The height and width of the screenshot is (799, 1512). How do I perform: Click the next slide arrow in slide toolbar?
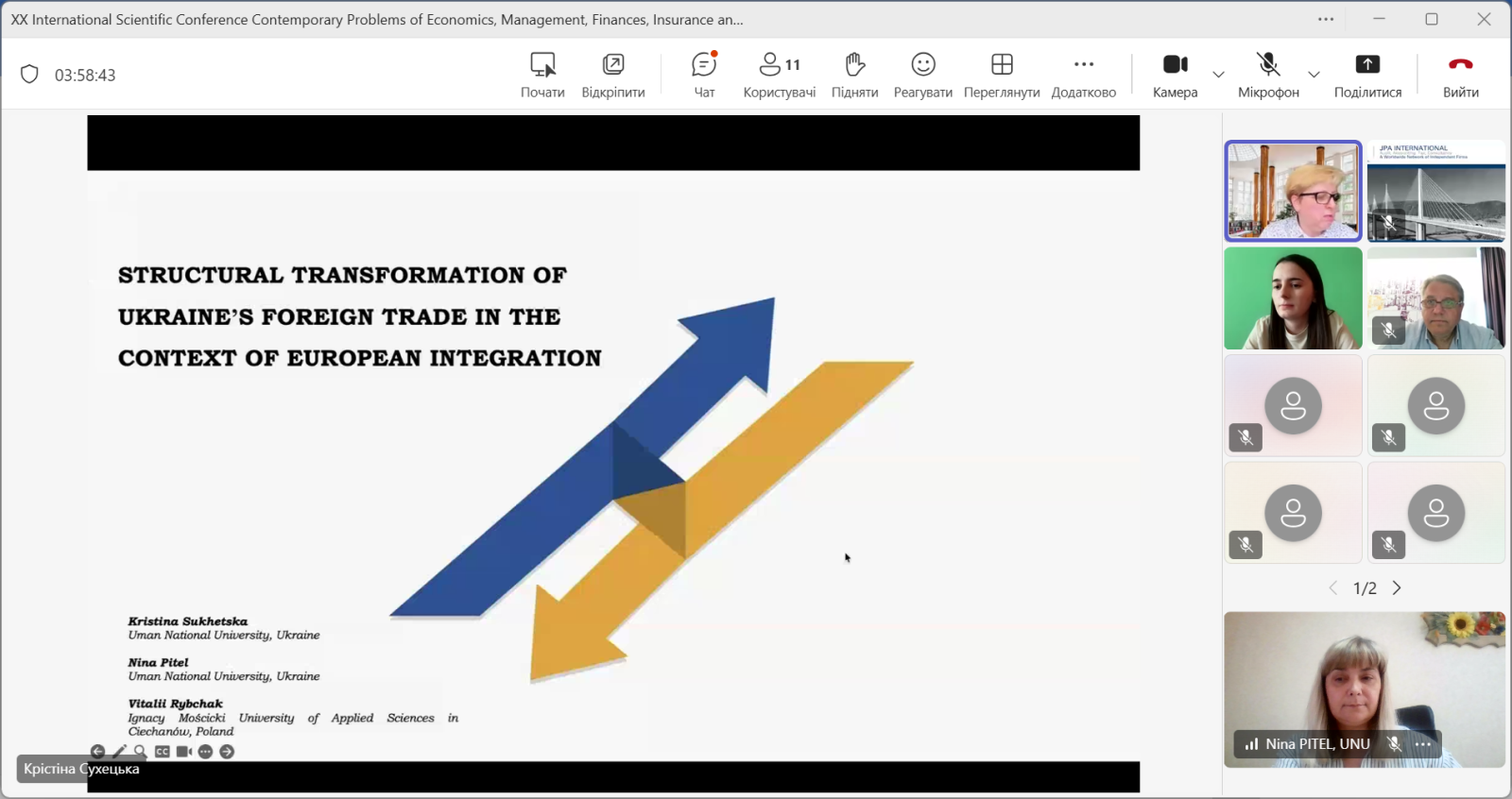pos(227,752)
